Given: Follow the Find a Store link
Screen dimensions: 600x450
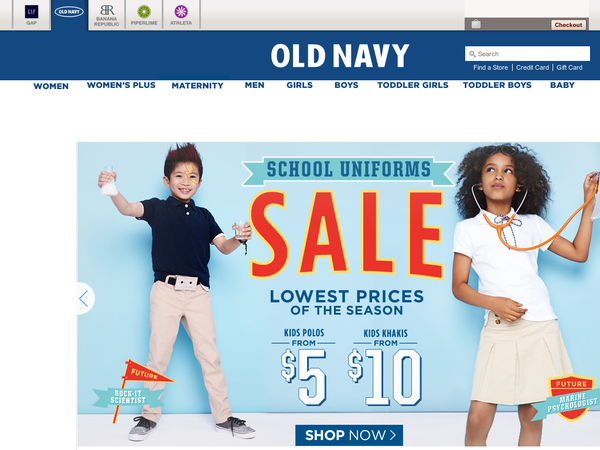Looking at the screenshot, I should point(491,67).
